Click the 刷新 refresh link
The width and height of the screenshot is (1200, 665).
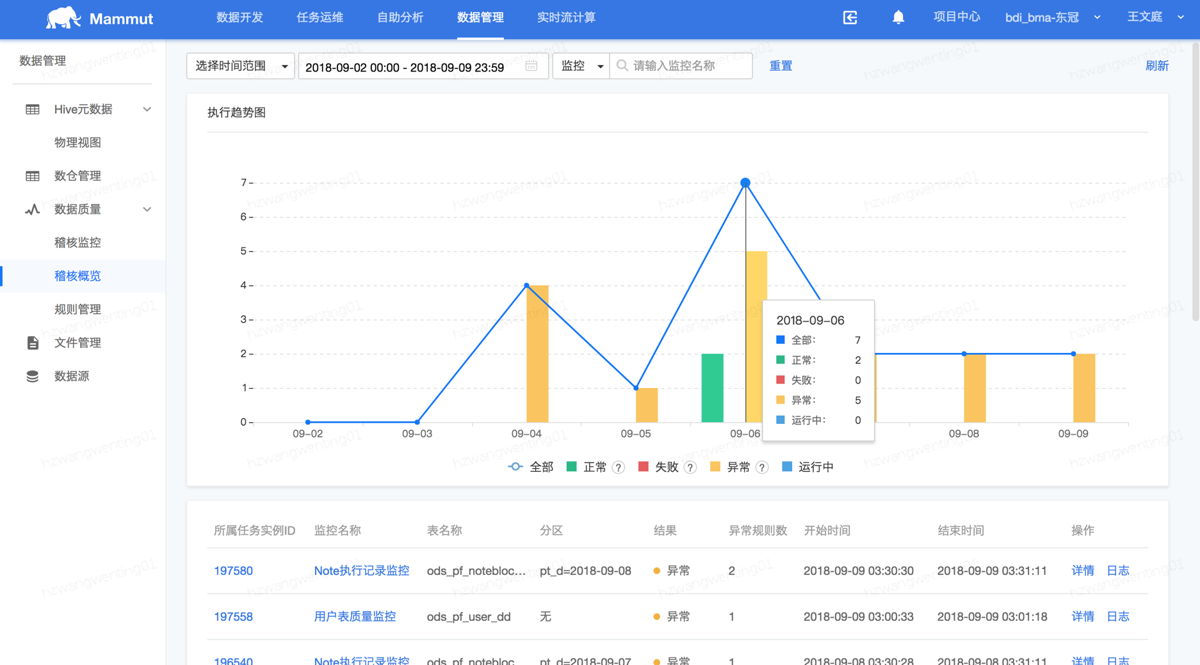pos(1156,66)
